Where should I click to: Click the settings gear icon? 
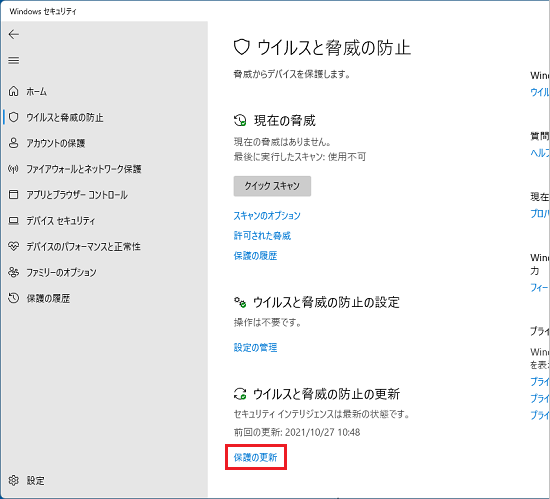tap(13, 480)
